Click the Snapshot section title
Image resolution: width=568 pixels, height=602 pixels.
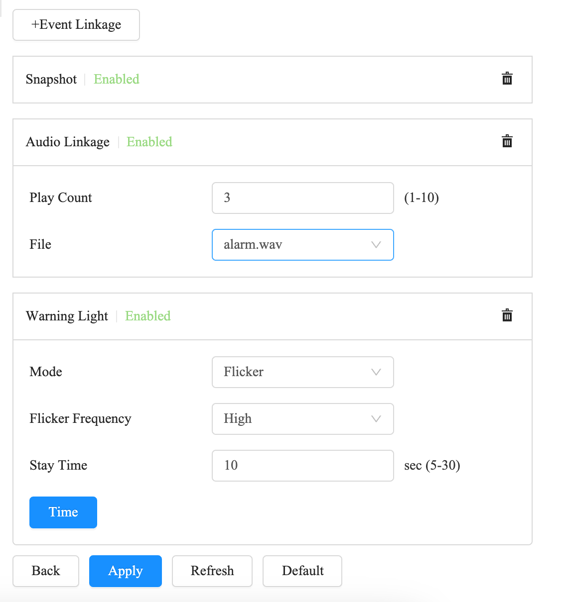(x=51, y=79)
